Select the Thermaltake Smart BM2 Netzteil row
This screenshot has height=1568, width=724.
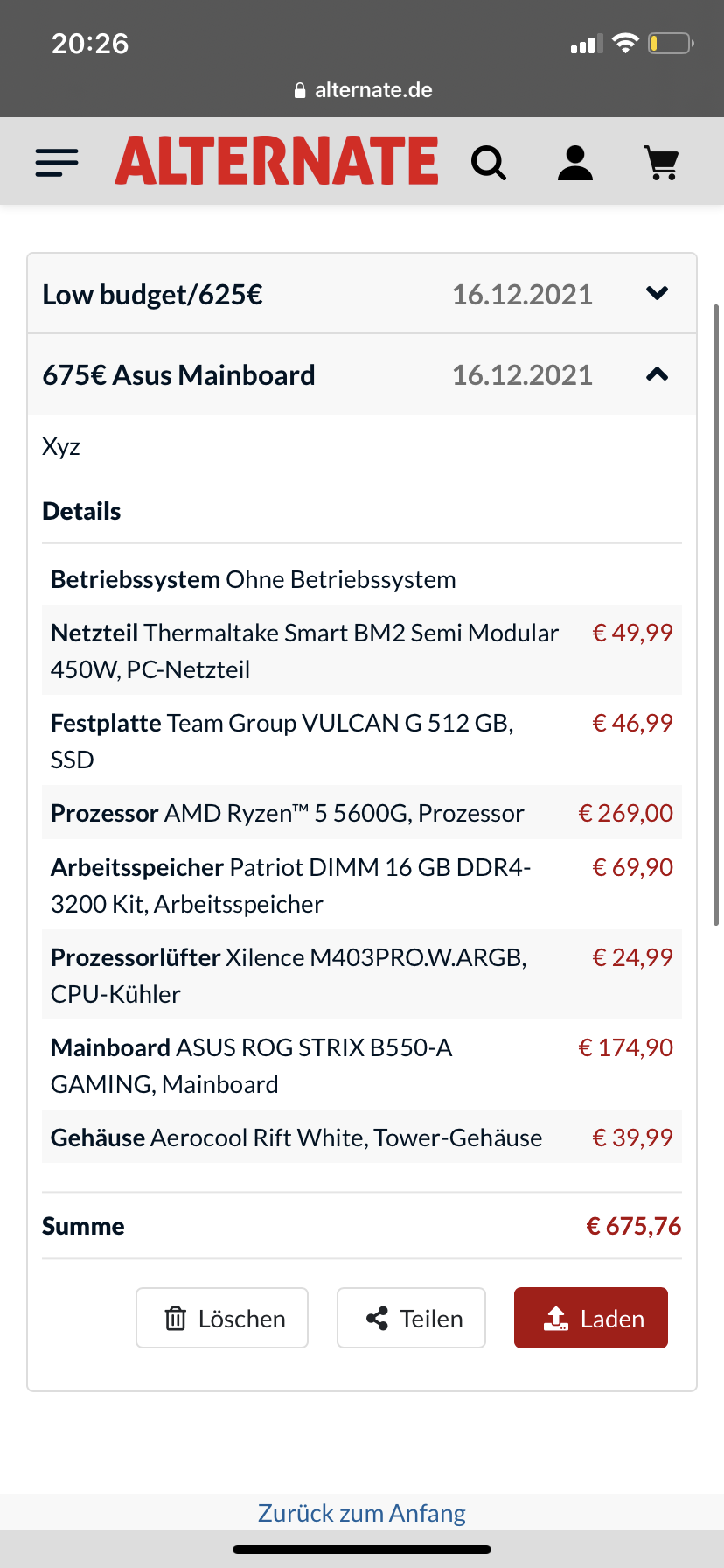[362, 650]
